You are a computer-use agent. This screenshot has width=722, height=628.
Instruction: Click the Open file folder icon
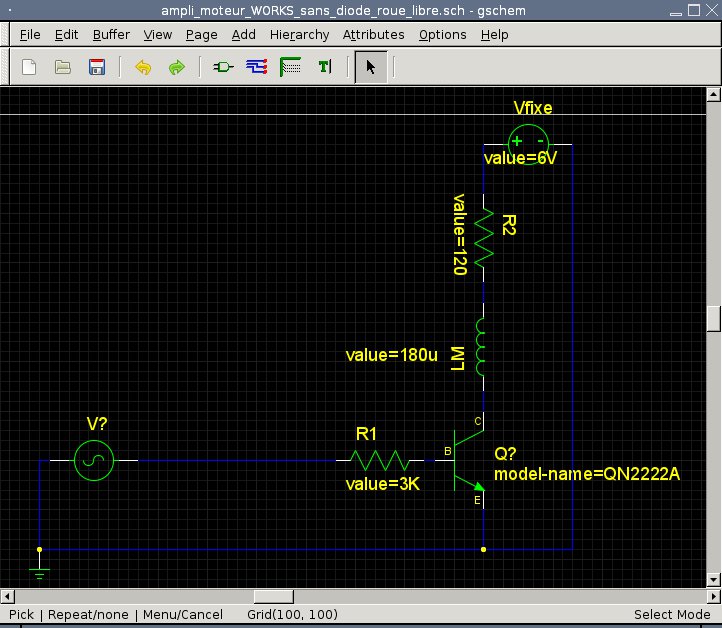63,67
